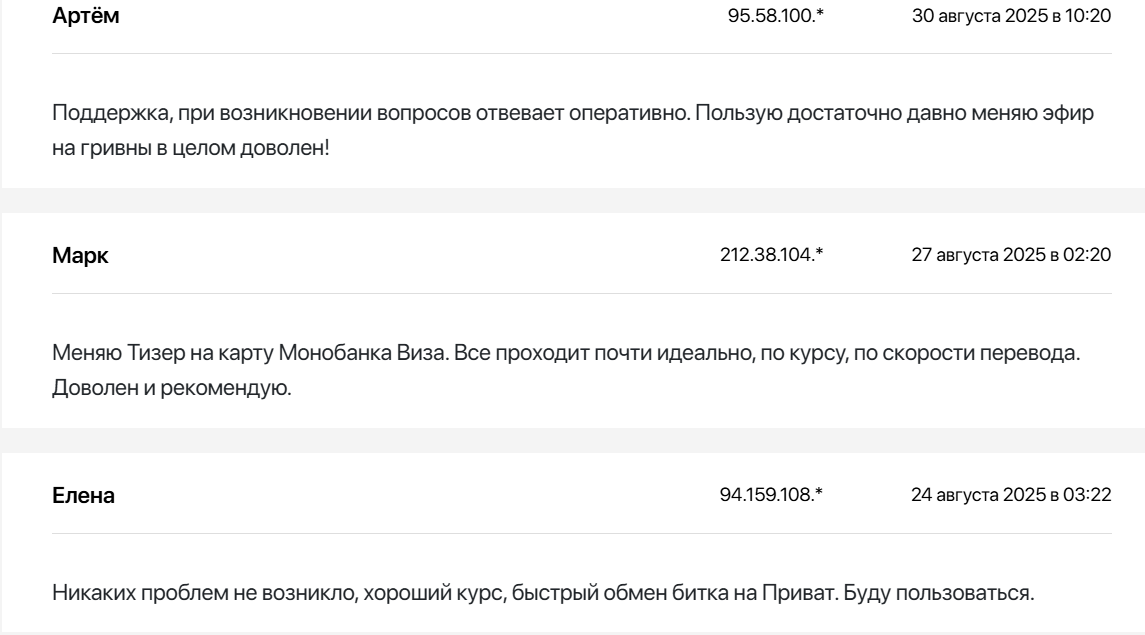Click the date 30 августа 2025 в 10:20

[x=1010, y=16]
